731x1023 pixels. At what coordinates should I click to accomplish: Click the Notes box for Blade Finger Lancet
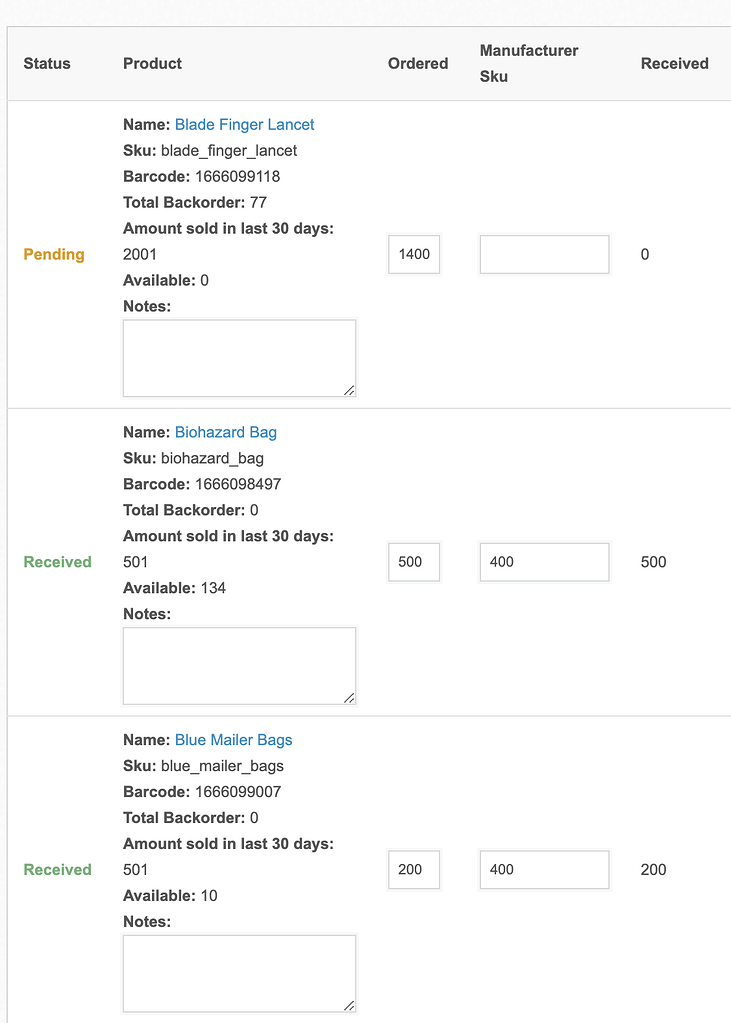(239, 357)
